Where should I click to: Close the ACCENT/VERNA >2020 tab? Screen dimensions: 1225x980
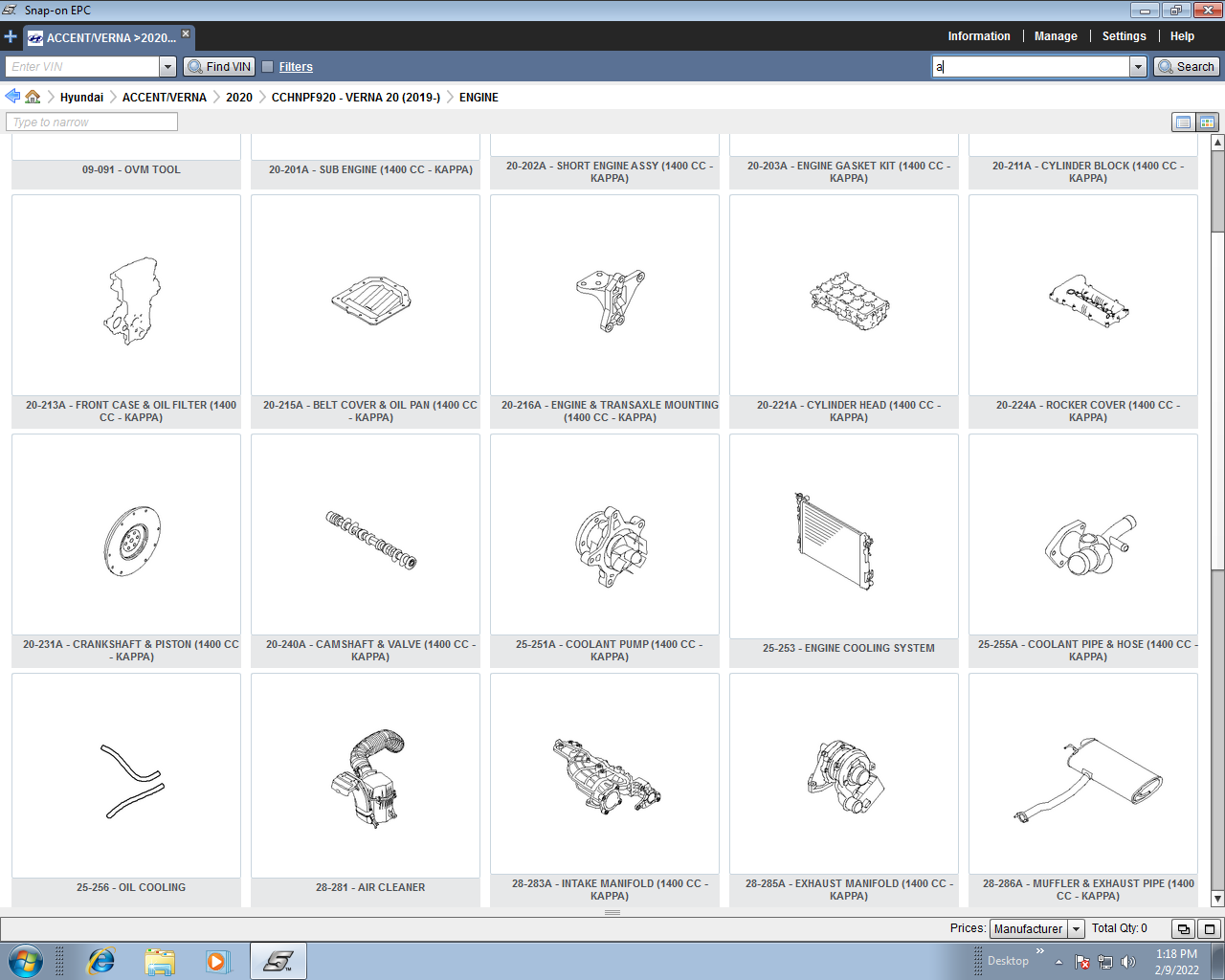tap(186, 33)
